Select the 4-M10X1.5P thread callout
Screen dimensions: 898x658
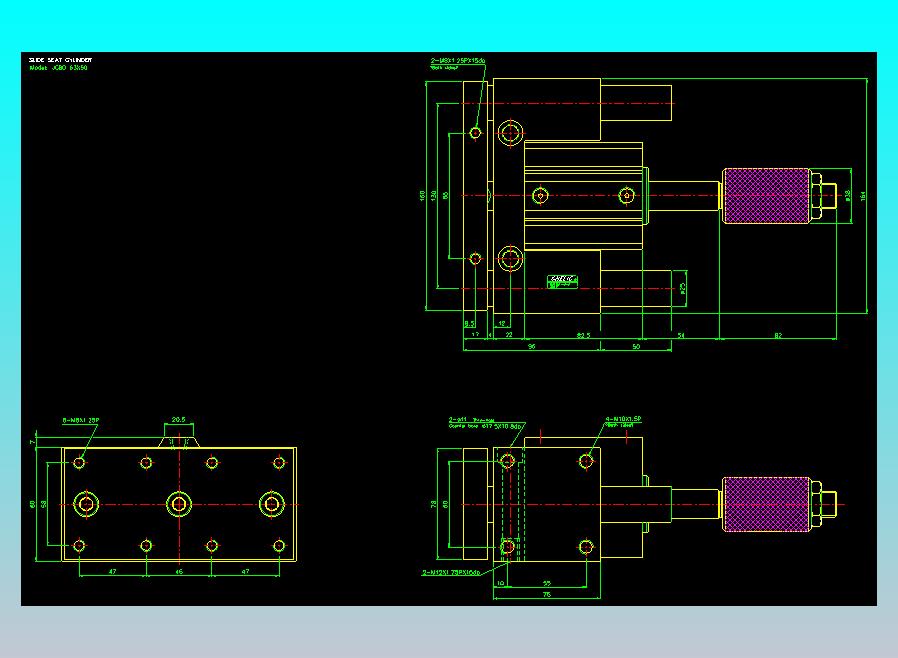(624, 419)
